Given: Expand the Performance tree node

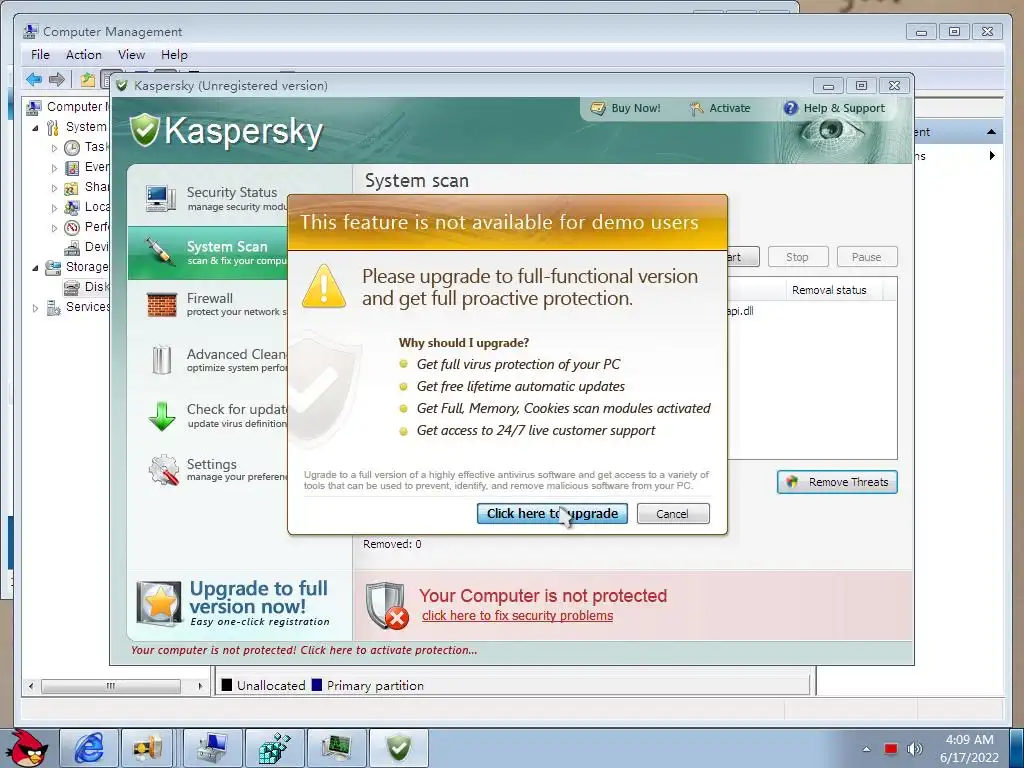Looking at the screenshot, I should point(54,228).
